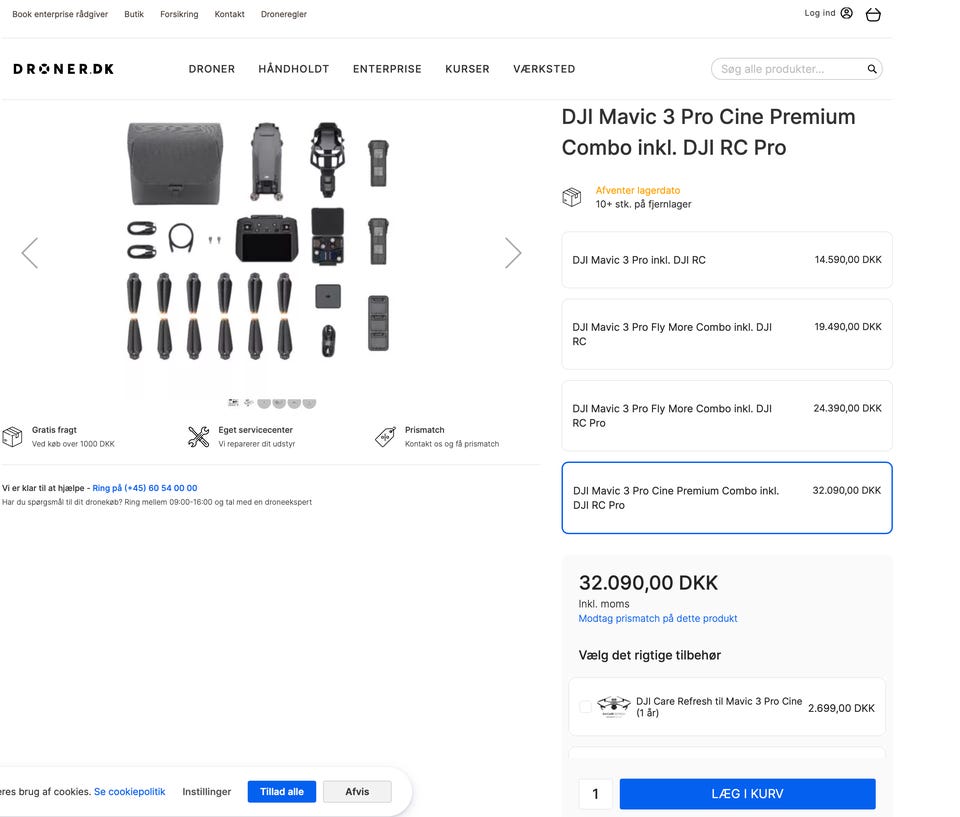Screen dimensions: 960x817
Task: Click the wrench service center icon
Action: coord(199,437)
